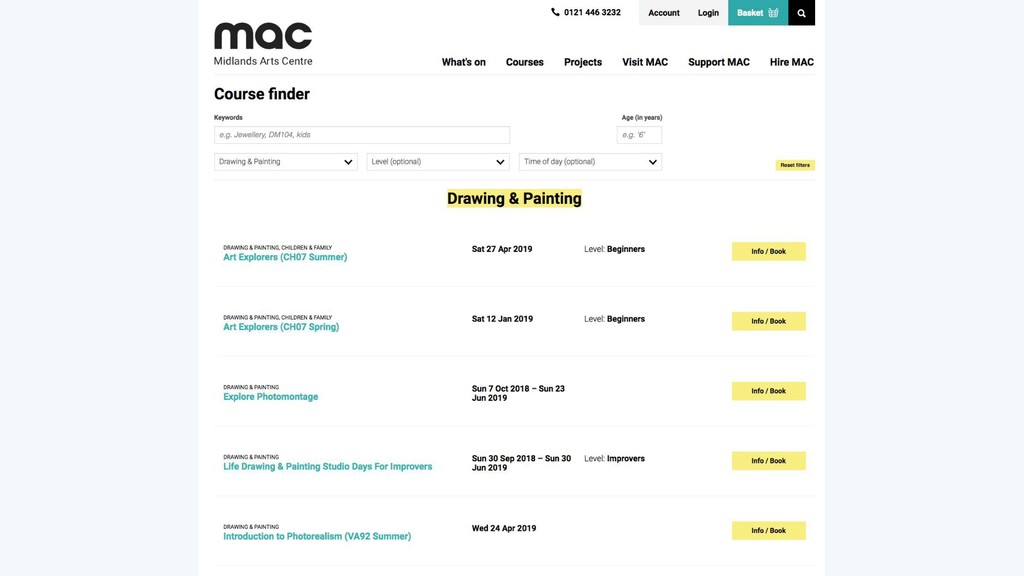This screenshot has width=1024, height=576.
Task: Click the Sat 12 Jan 2019 date
Action: 502,319
